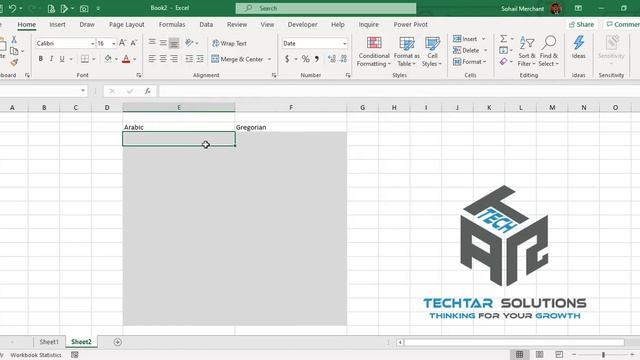Screen dimensions: 640x360
Task: Select Top Align icon
Action: coord(152,42)
